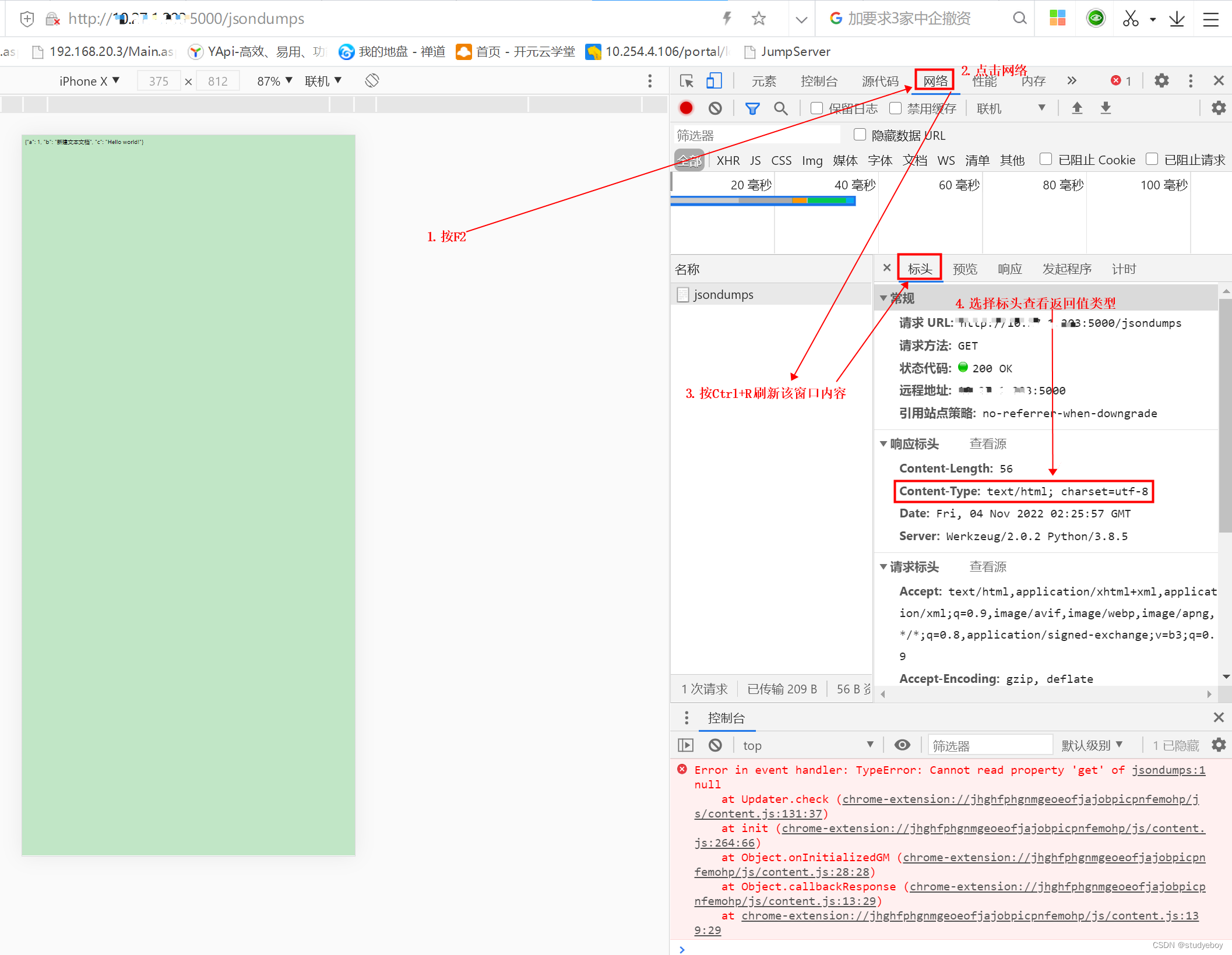This screenshot has height=955, width=1232.
Task: Toggle the network filter funnel icon
Action: (752, 108)
